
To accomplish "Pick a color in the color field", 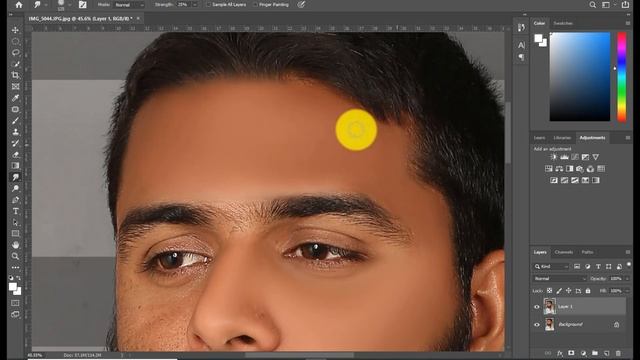I will click(580, 77).
